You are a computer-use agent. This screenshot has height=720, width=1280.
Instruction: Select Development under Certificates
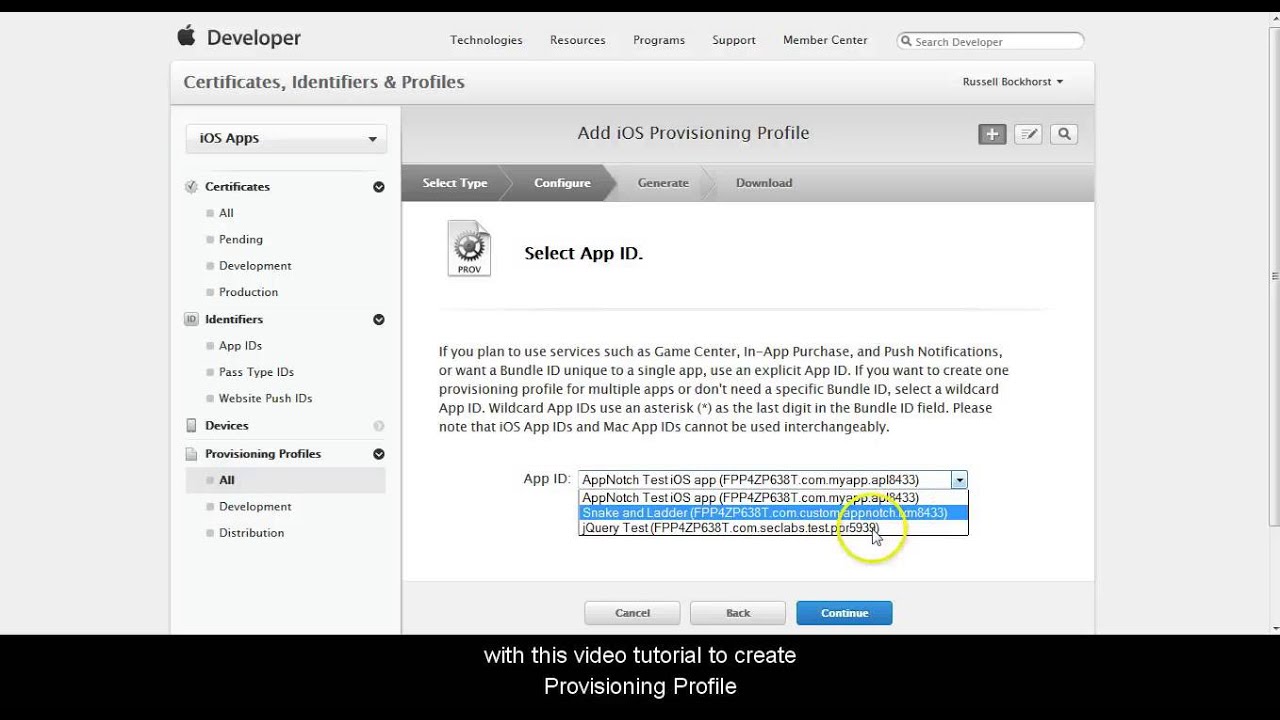[255, 266]
